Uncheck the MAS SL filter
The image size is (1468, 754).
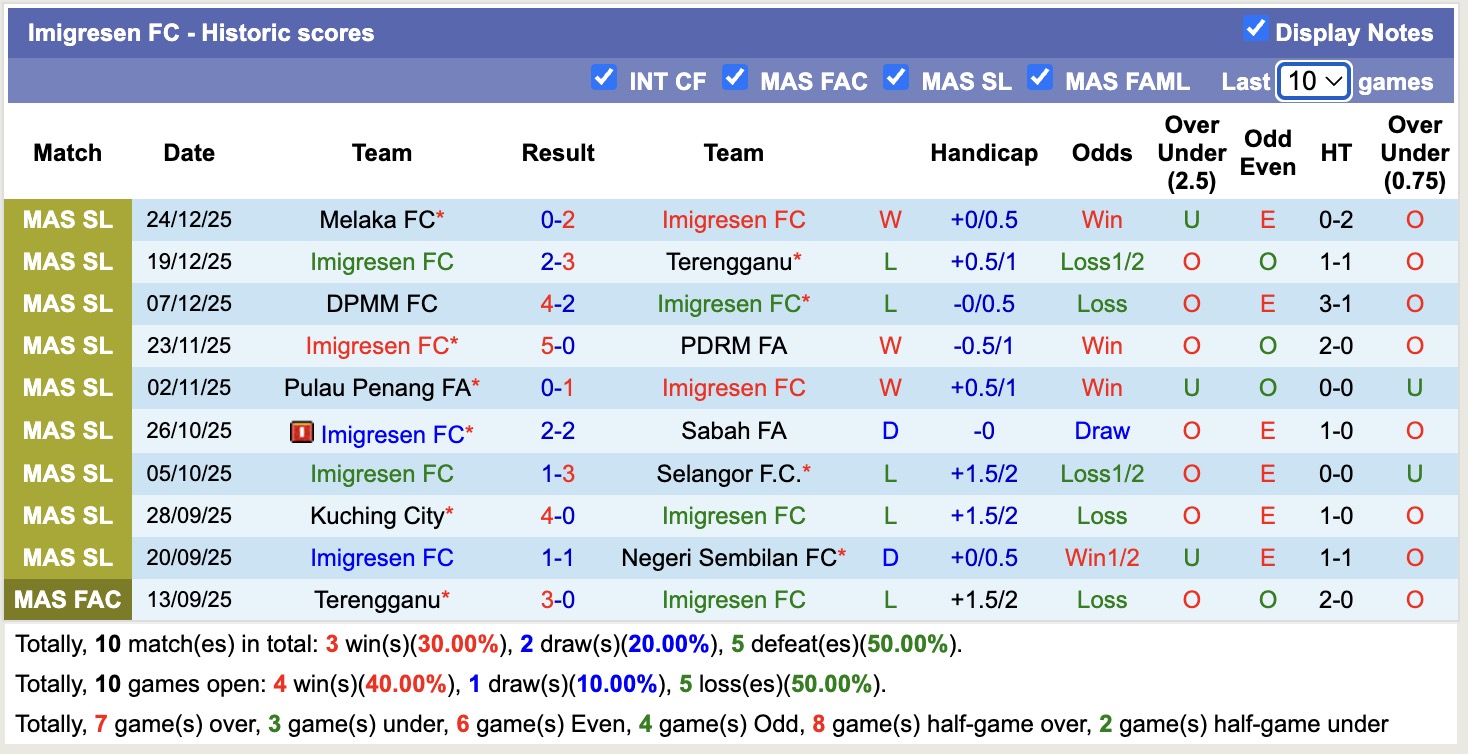(x=896, y=77)
